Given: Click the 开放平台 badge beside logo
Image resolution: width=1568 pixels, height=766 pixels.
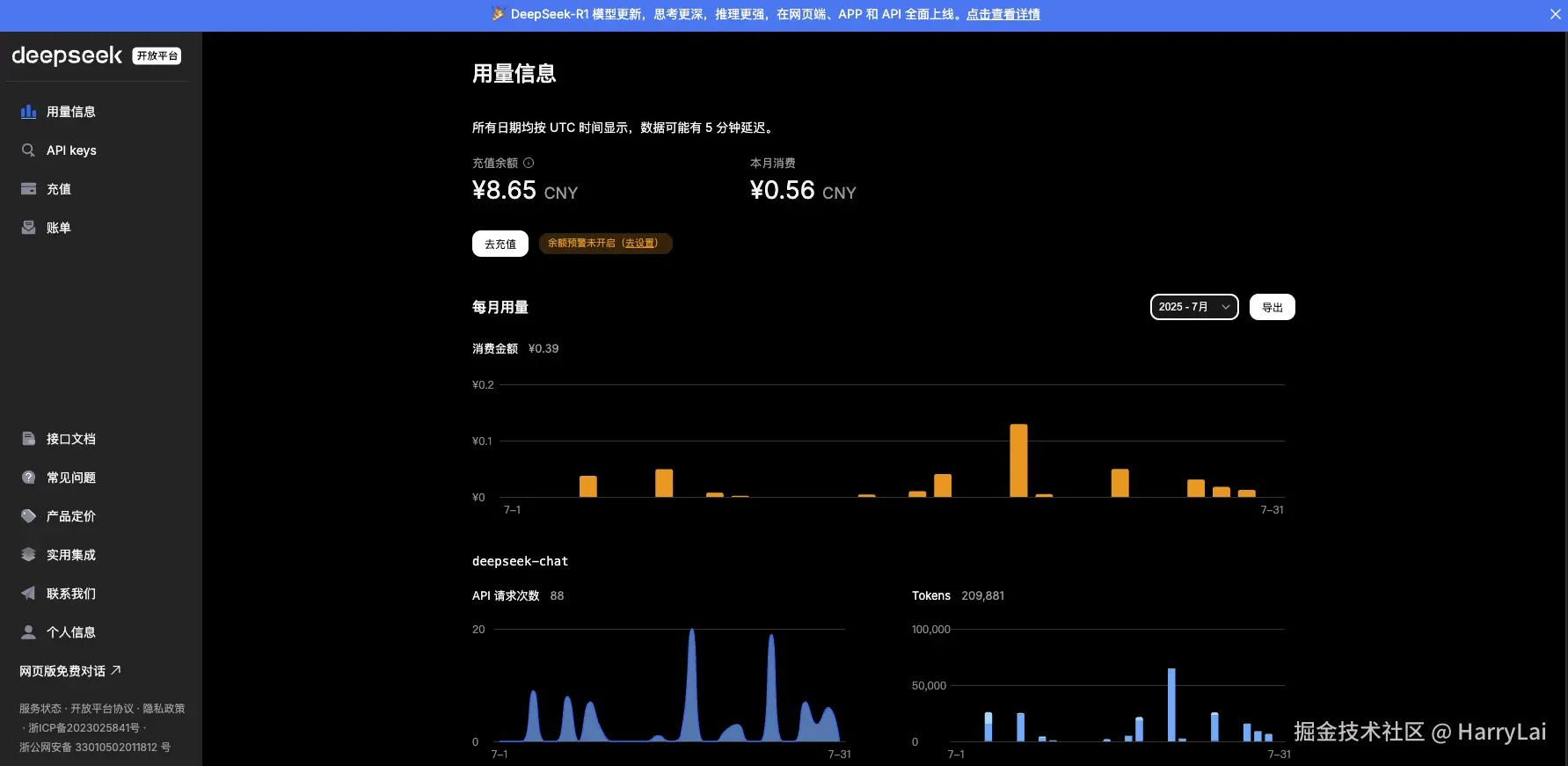Looking at the screenshot, I should 157,55.
